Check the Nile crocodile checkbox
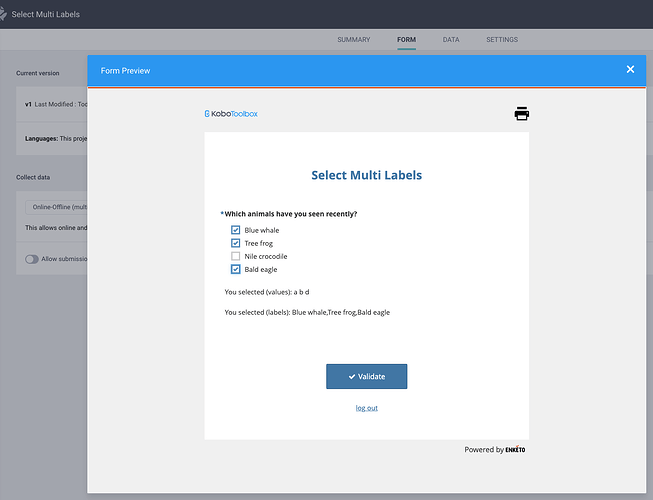Viewport: 653px width, 500px height. pyautogui.click(x=236, y=256)
